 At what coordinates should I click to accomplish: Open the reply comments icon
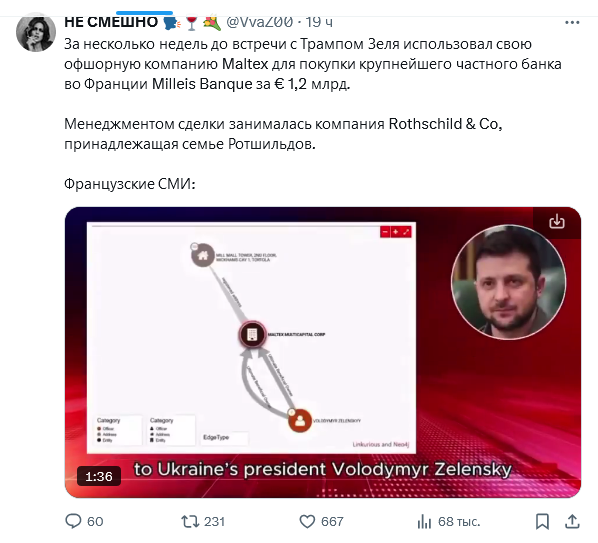coord(73,521)
